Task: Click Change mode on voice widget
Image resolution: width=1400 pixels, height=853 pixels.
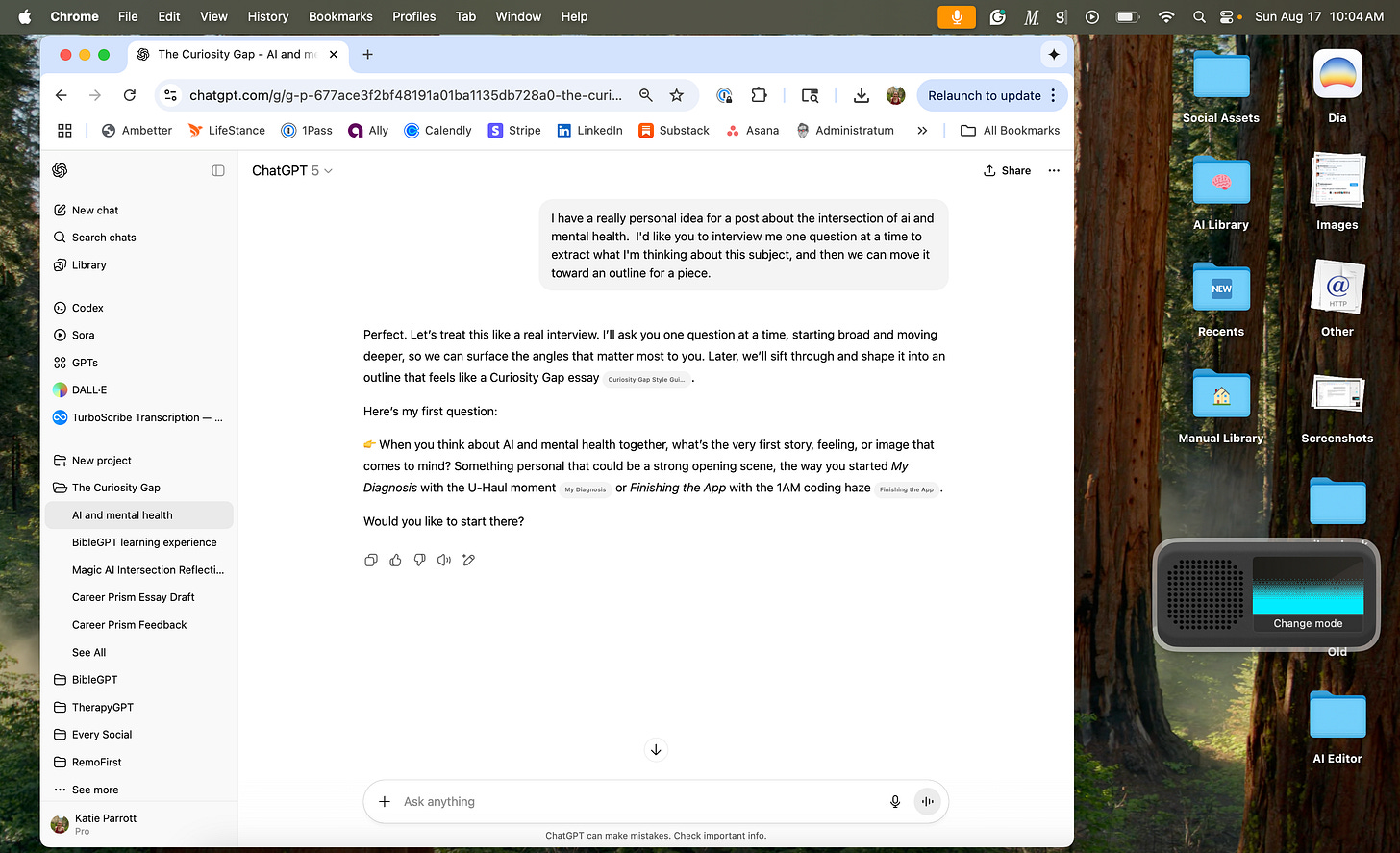Action: pos(1308,623)
